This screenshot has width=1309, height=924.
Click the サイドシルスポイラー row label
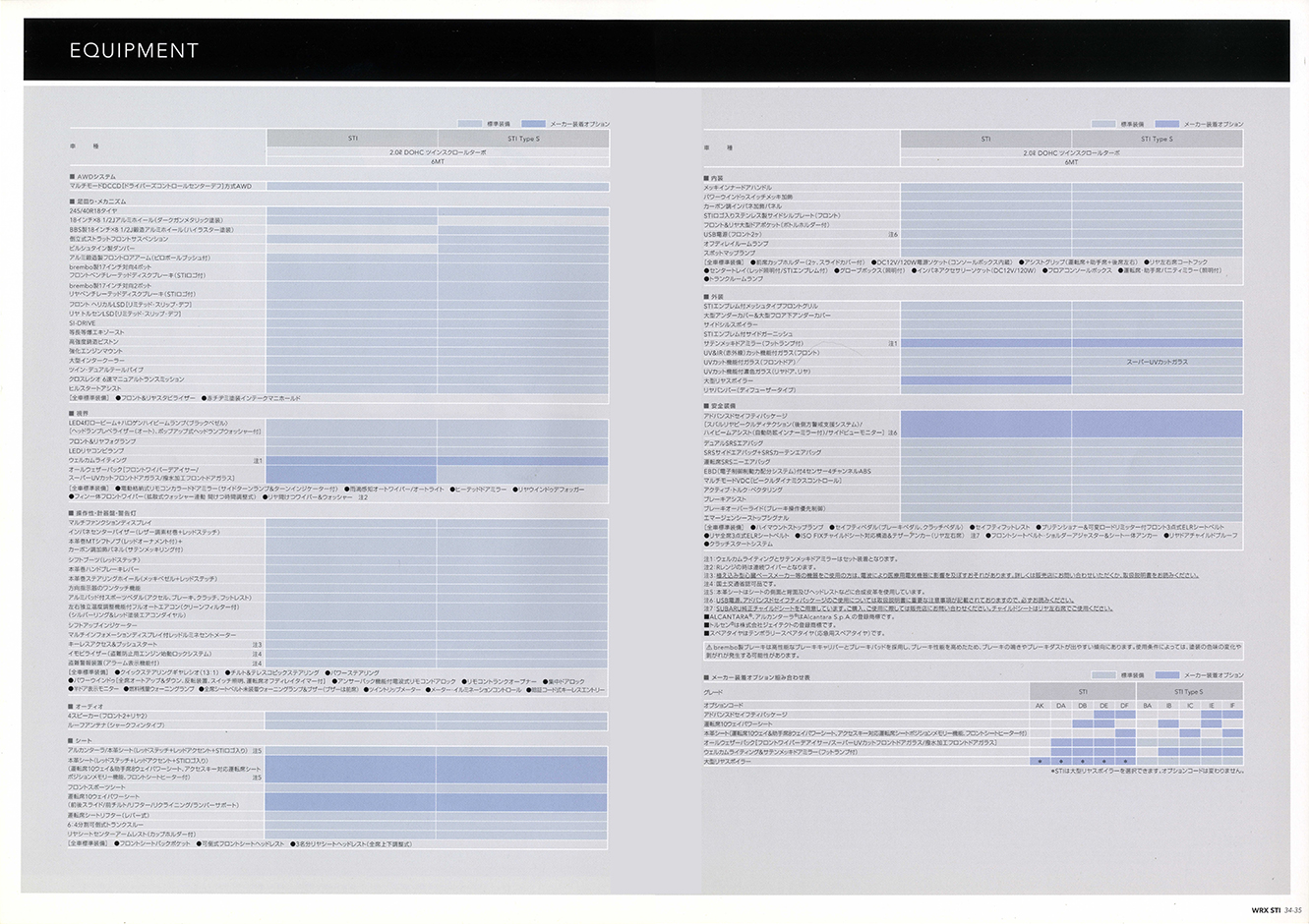point(731,324)
